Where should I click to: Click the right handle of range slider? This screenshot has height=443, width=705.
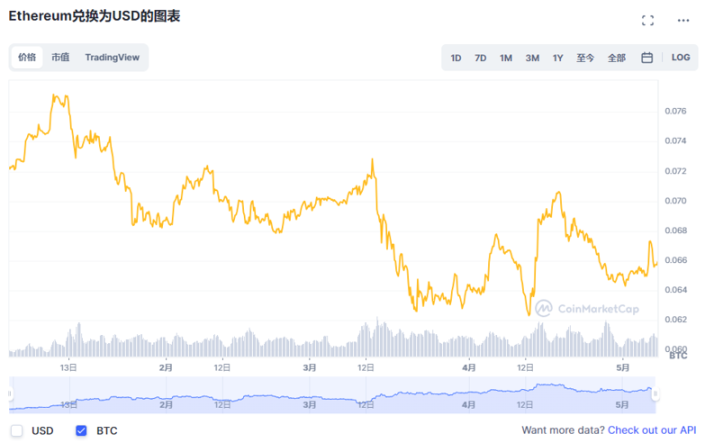656,394
